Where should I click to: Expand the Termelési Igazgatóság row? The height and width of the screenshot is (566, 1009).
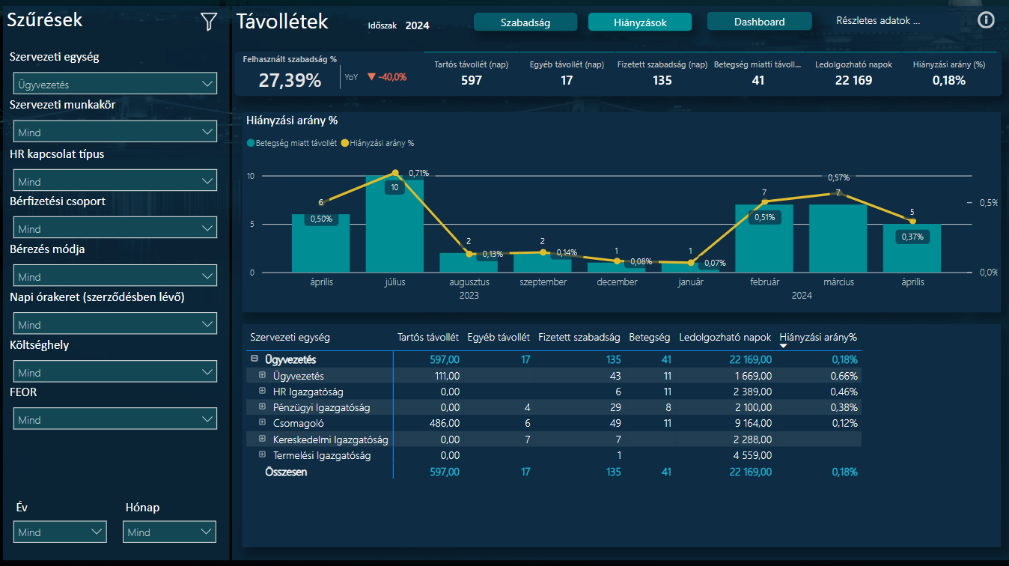(263, 455)
